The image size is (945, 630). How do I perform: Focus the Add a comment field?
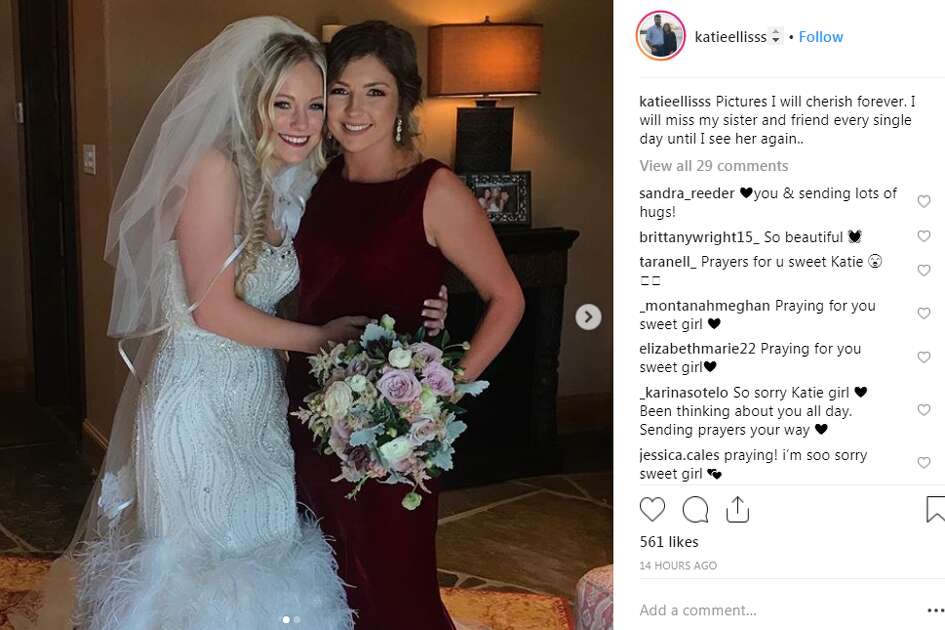click(x=777, y=610)
